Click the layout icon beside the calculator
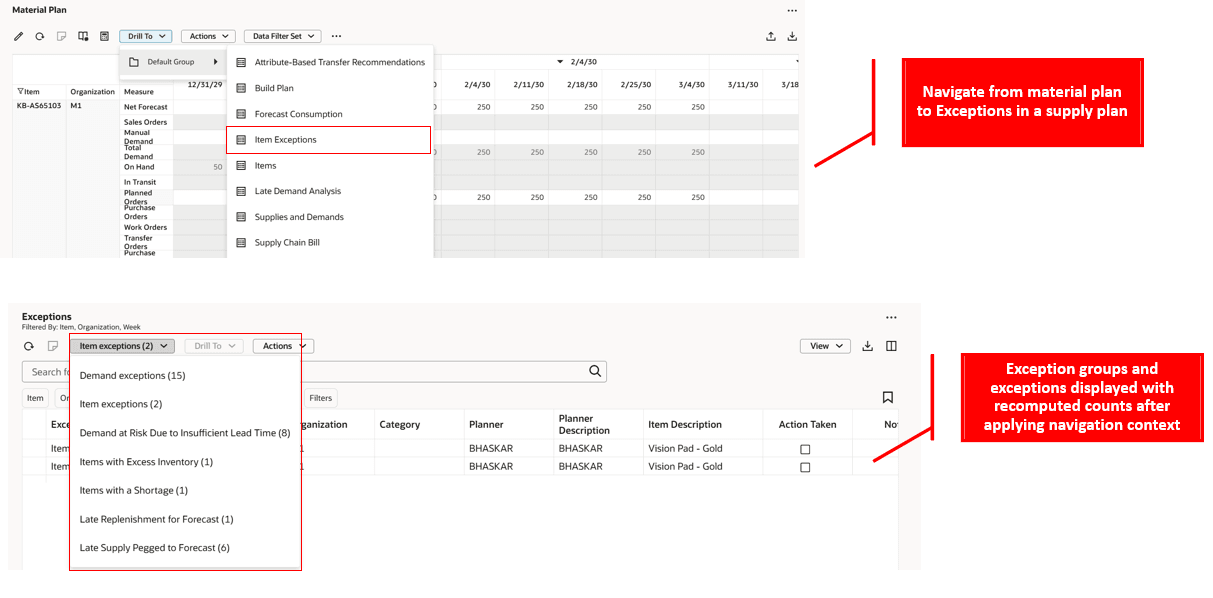This screenshot has height=598, width=1213. [x=83, y=36]
